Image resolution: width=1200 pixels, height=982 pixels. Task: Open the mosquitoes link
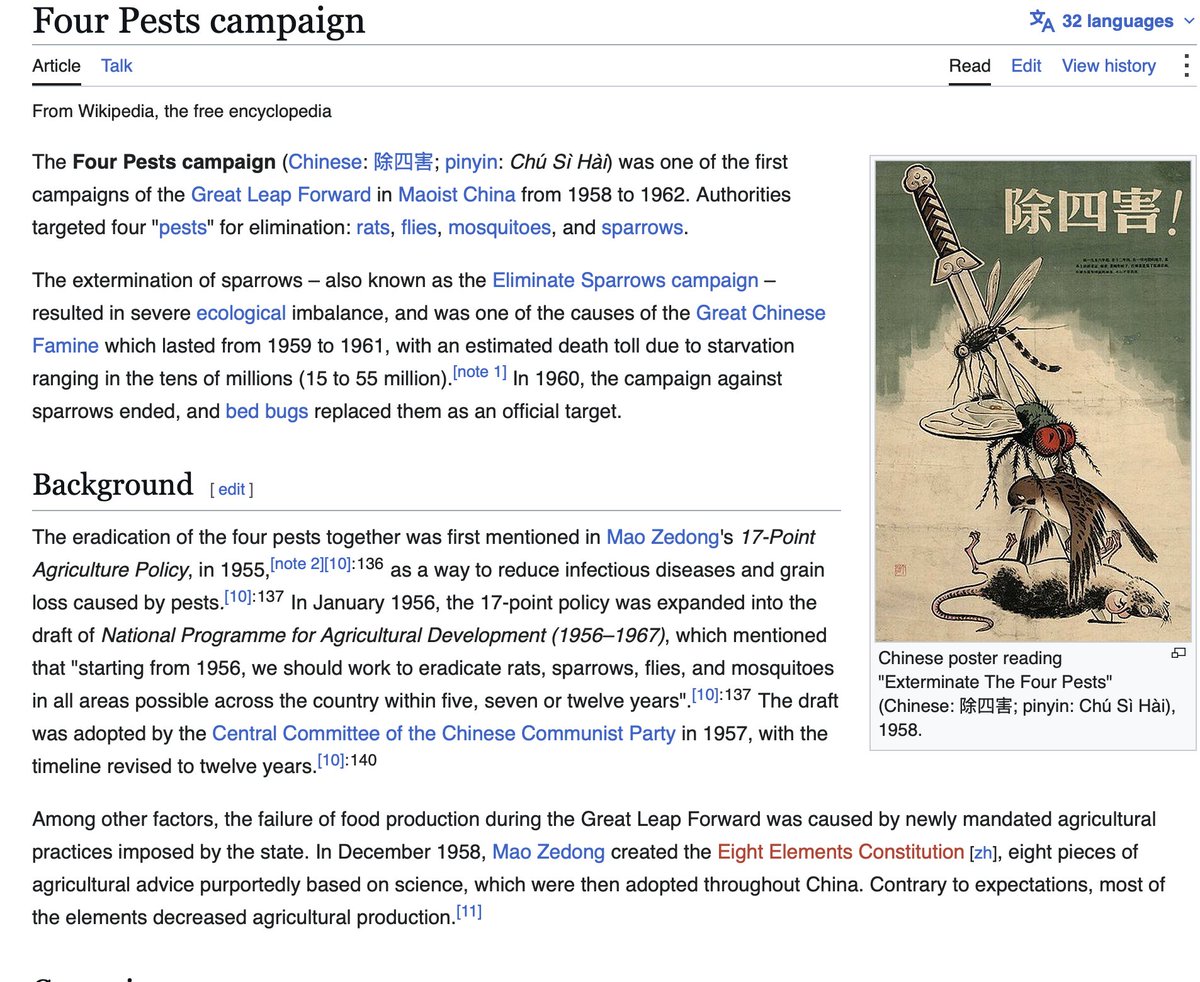499,227
